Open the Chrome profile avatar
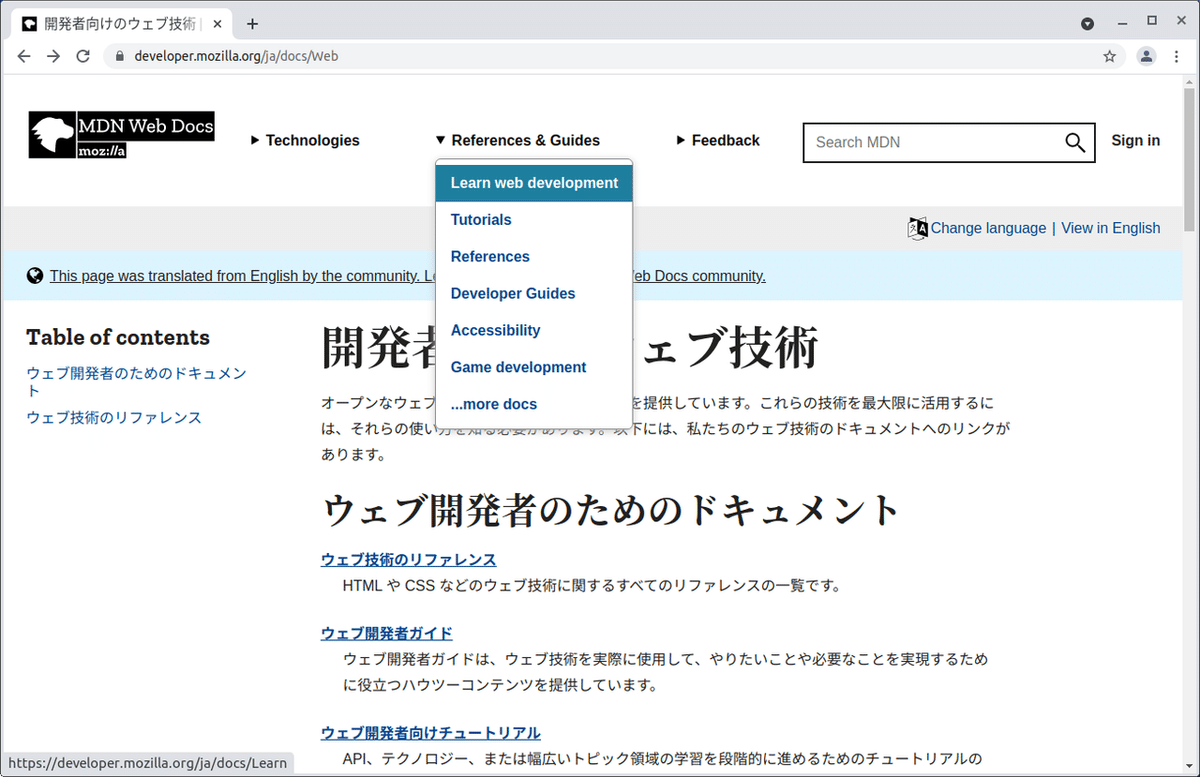The width and height of the screenshot is (1200, 777). point(1146,56)
